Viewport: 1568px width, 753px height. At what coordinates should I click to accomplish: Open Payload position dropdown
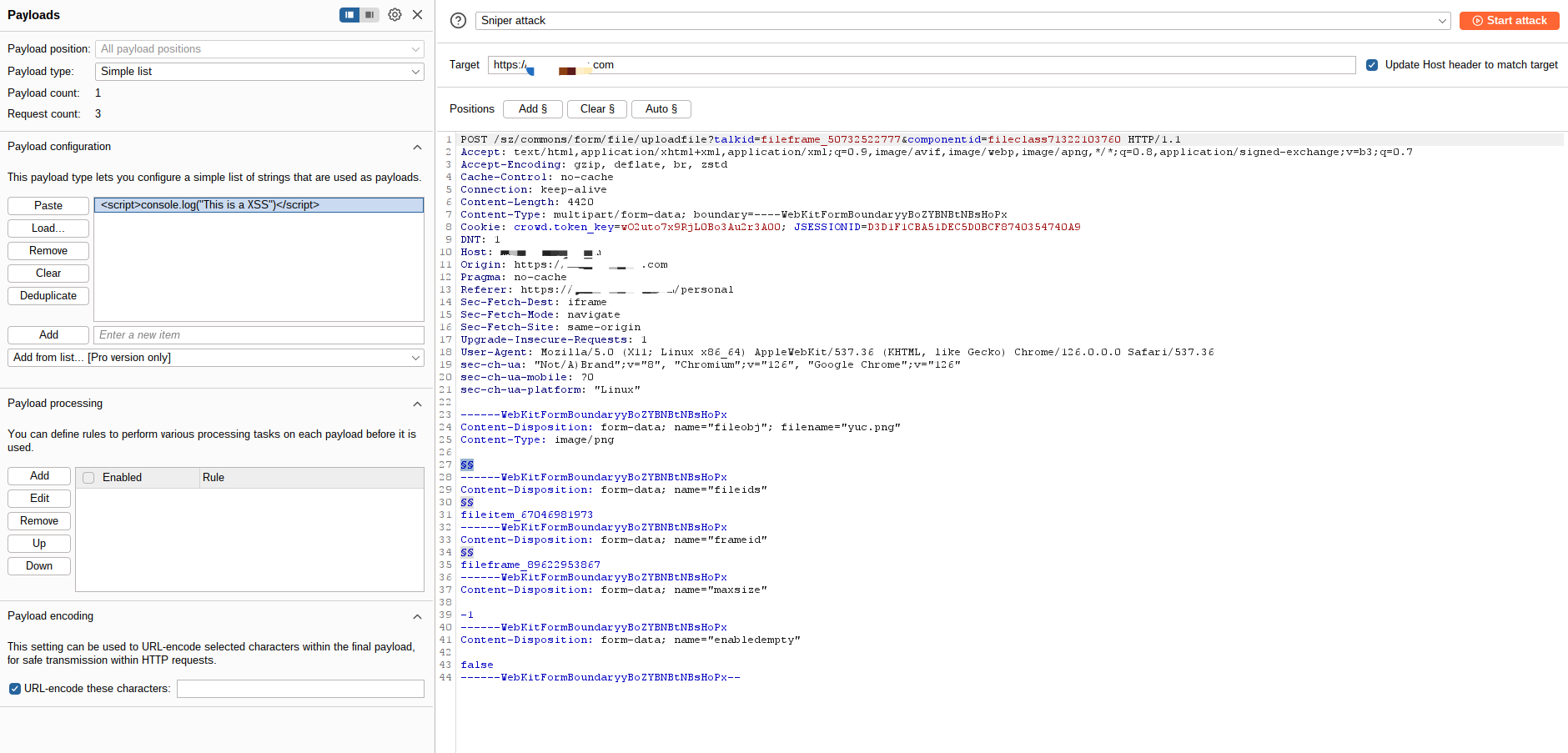pos(259,49)
